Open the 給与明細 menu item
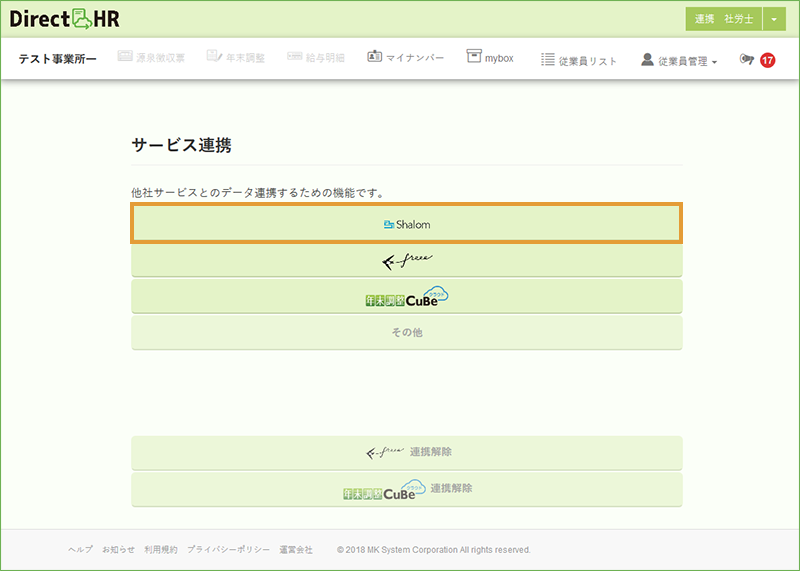 coord(316,57)
